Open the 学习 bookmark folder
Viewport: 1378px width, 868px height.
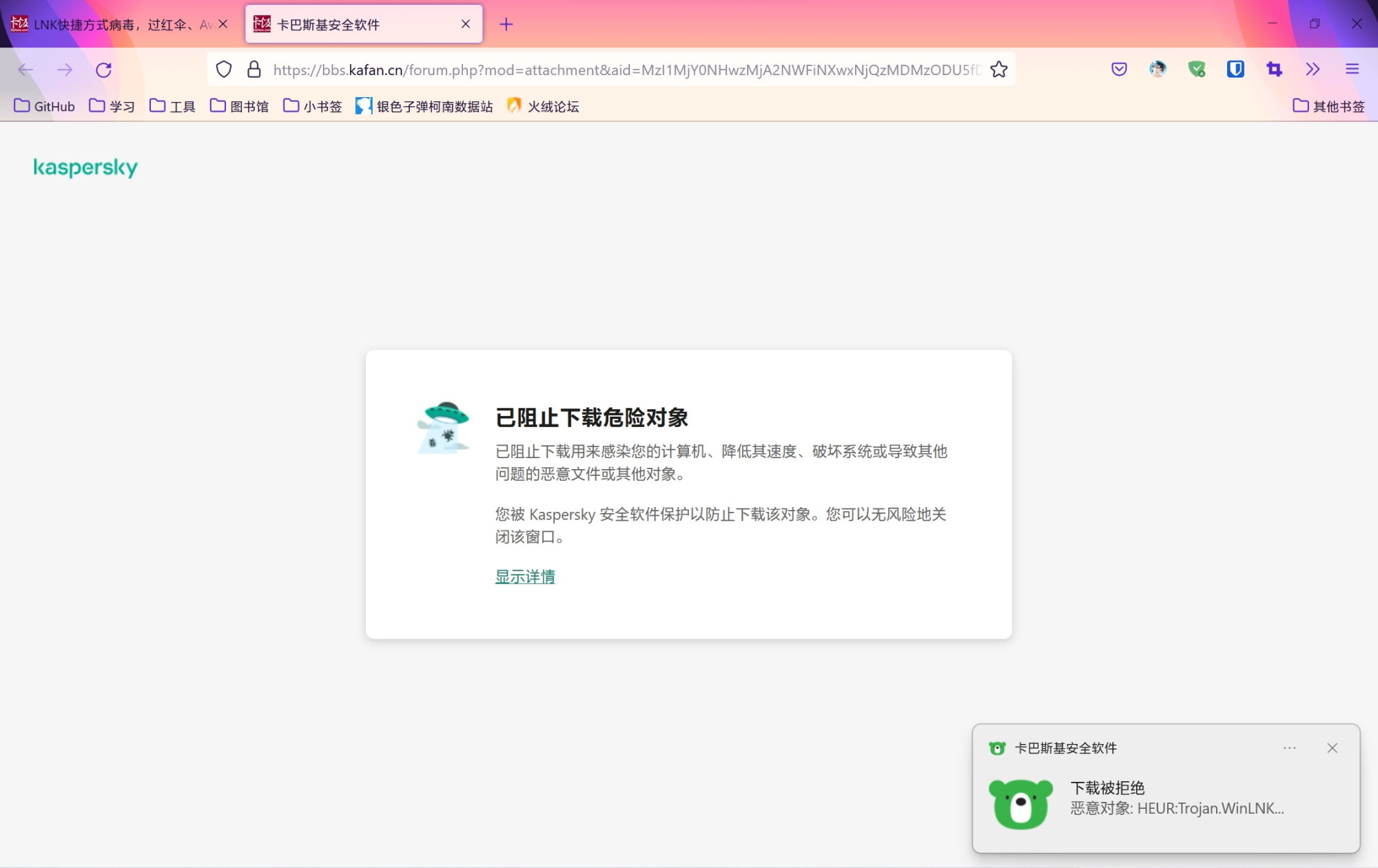[x=112, y=106]
